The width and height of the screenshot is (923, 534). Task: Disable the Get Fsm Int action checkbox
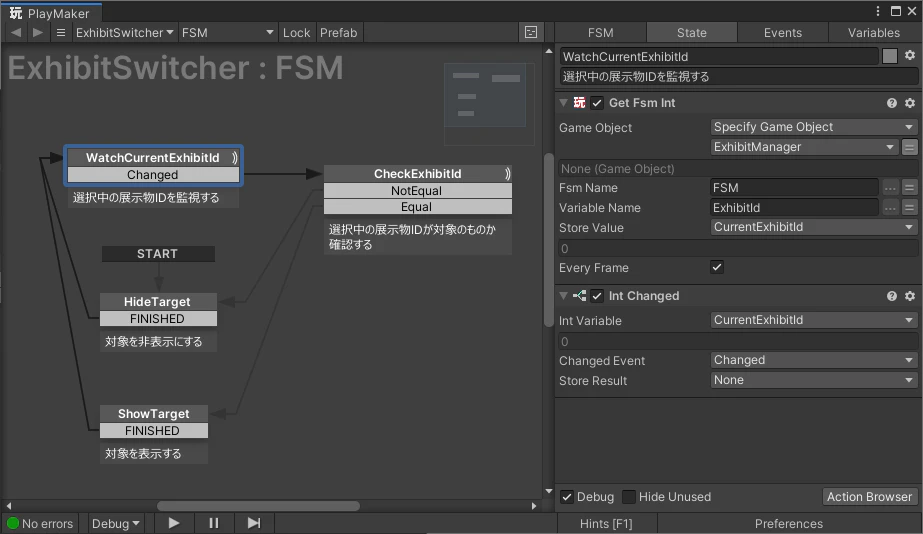point(597,103)
